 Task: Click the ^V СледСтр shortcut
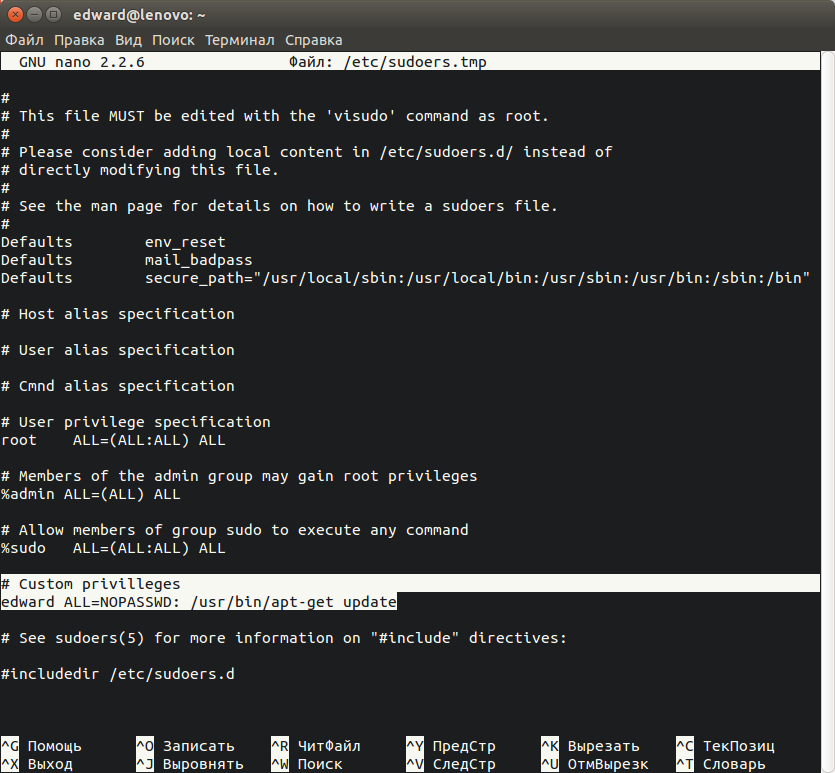(x=451, y=764)
